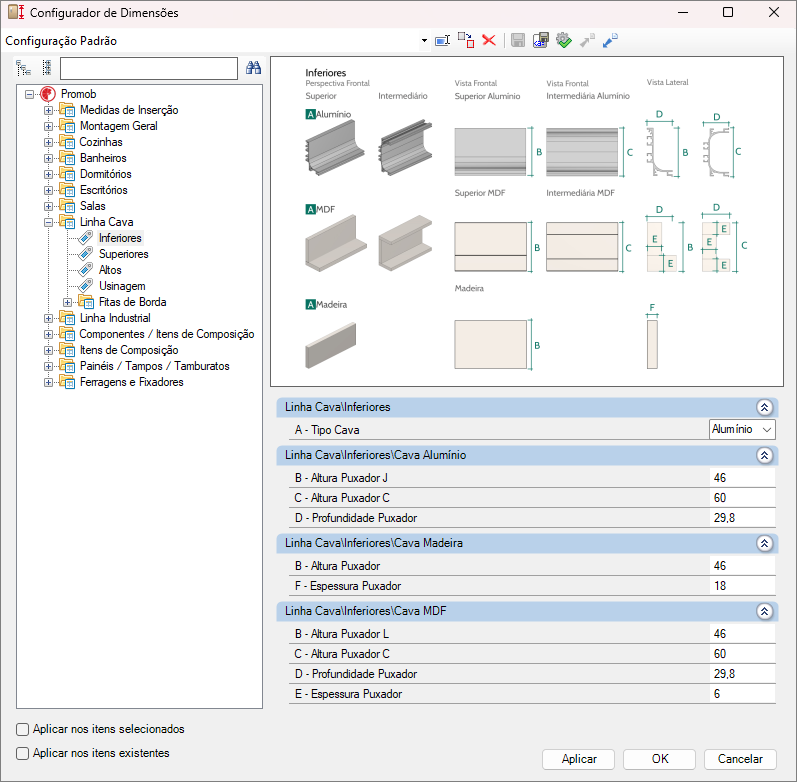
Task: Collapse the 'Cava Alumínio' section chevron
Action: point(764,455)
